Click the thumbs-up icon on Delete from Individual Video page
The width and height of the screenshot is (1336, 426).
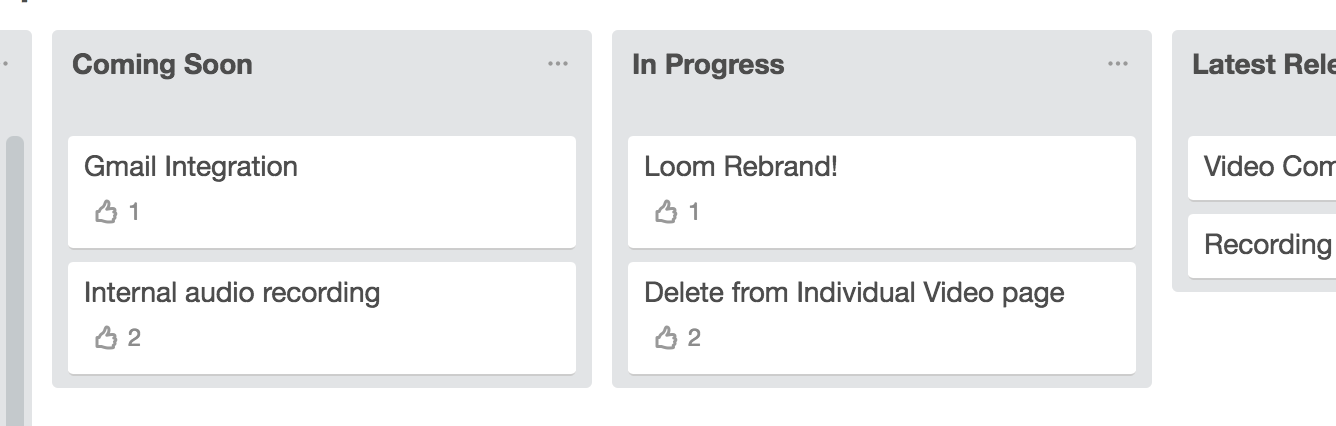666,338
